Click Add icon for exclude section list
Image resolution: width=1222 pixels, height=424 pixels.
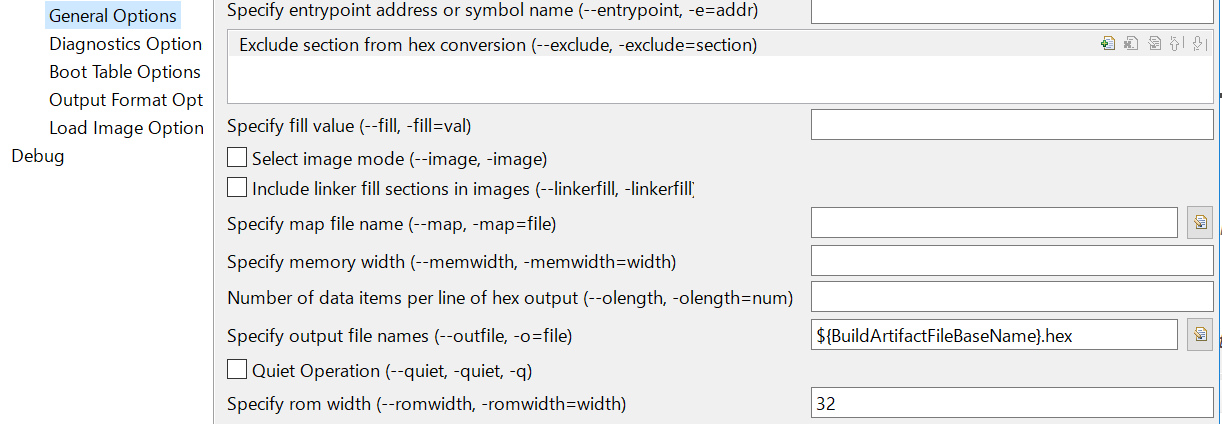tap(1108, 44)
